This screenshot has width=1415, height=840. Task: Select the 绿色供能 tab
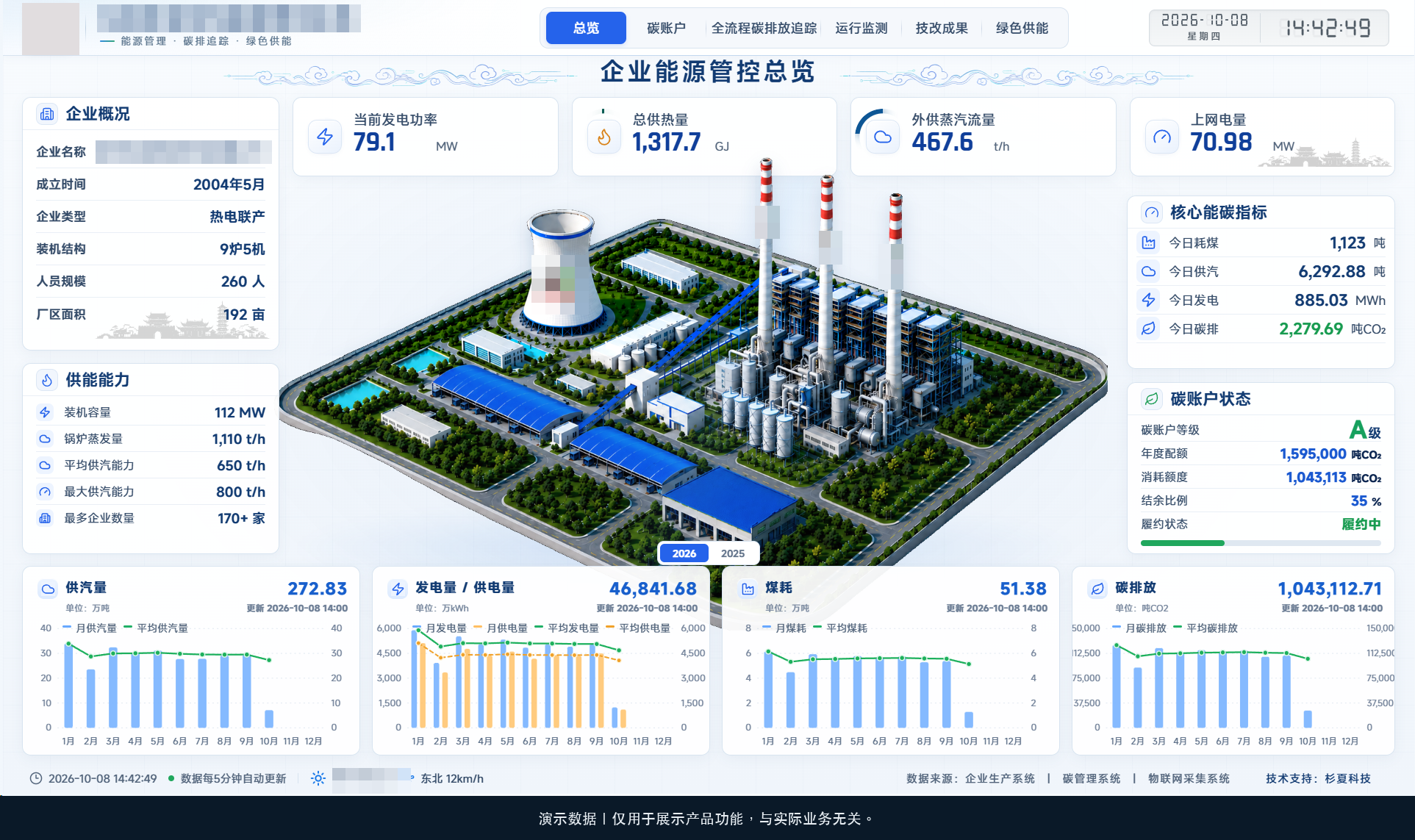coord(1022,28)
